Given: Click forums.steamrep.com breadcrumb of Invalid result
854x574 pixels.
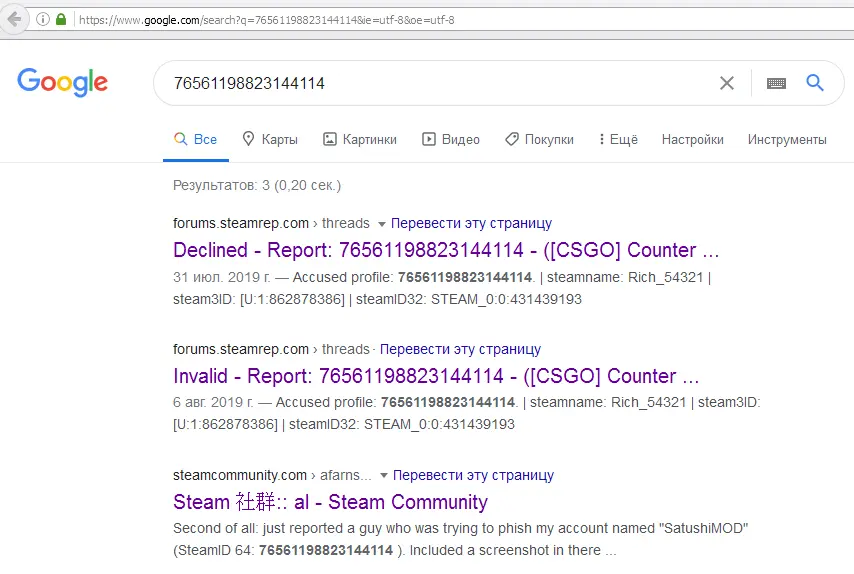Looking at the screenshot, I should coord(241,349).
